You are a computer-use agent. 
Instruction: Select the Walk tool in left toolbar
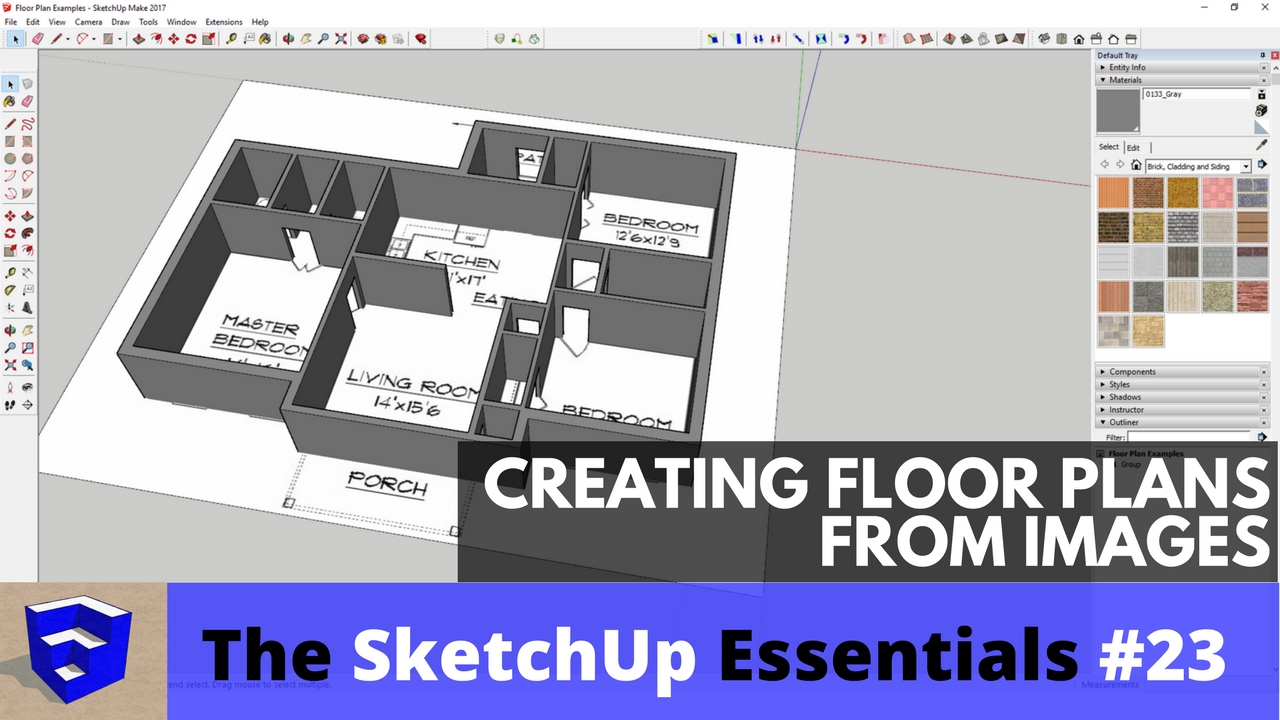click(x=10, y=405)
